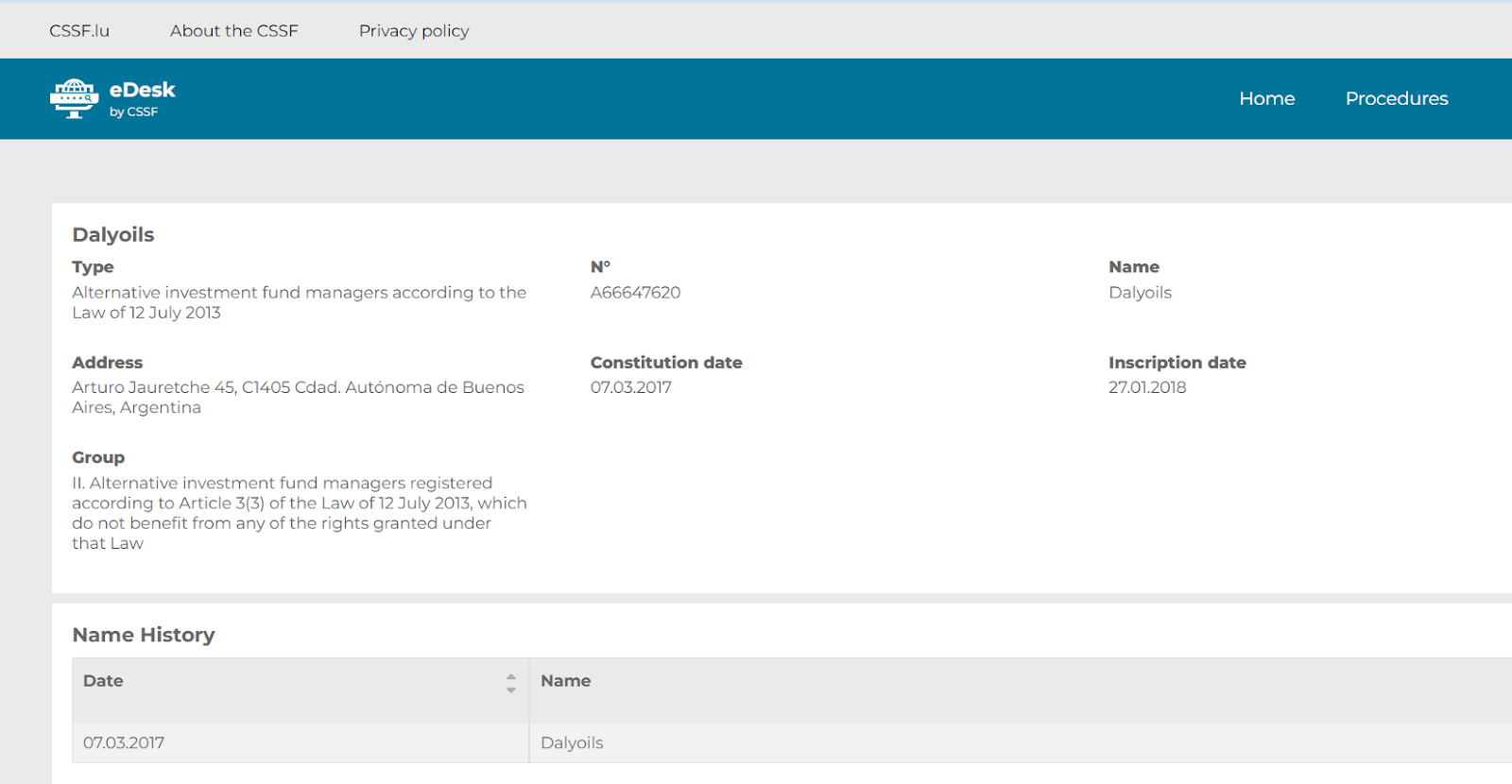1512x784 pixels.
Task: Click the Name History section heading
Action: coord(144,635)
